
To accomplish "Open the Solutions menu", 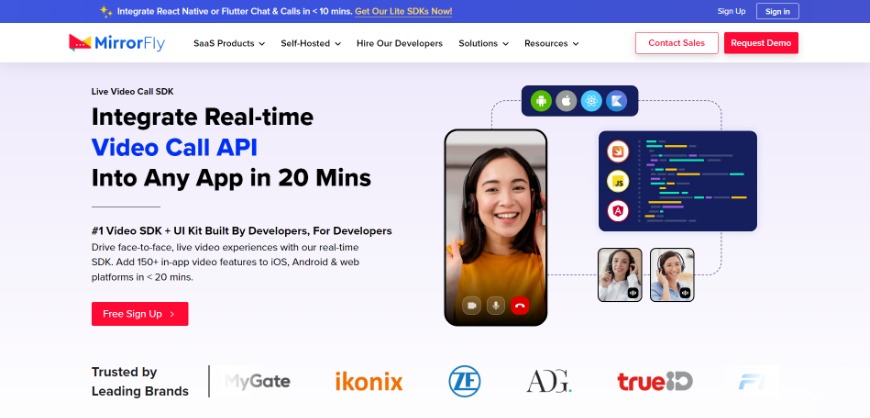I will [x=483, y=43].
